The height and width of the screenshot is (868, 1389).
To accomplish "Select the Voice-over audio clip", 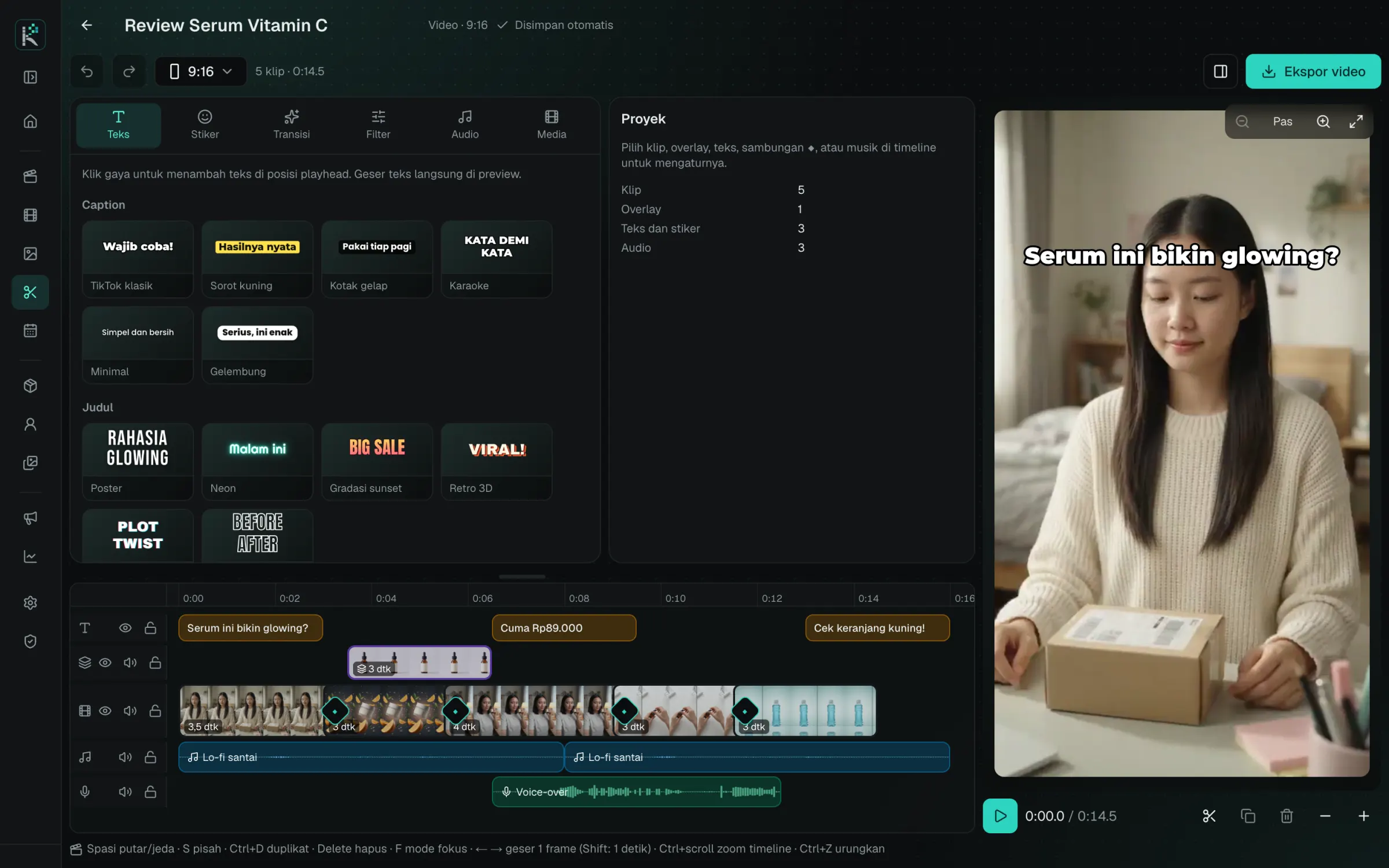I will point(636,792).
